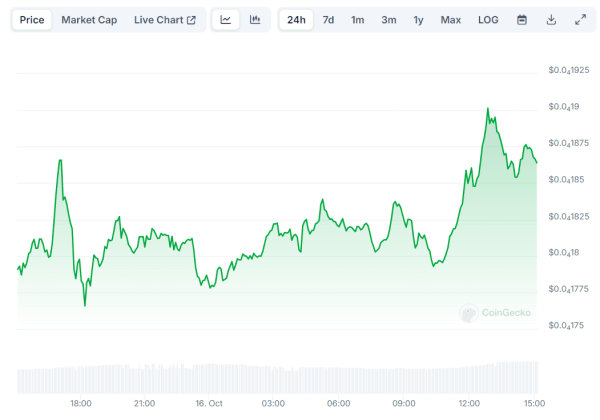Image resolution: width=600 pixels, height=420 pixels.
Task: Click the price spike before 18:00
Action: [x=60, y=160]
